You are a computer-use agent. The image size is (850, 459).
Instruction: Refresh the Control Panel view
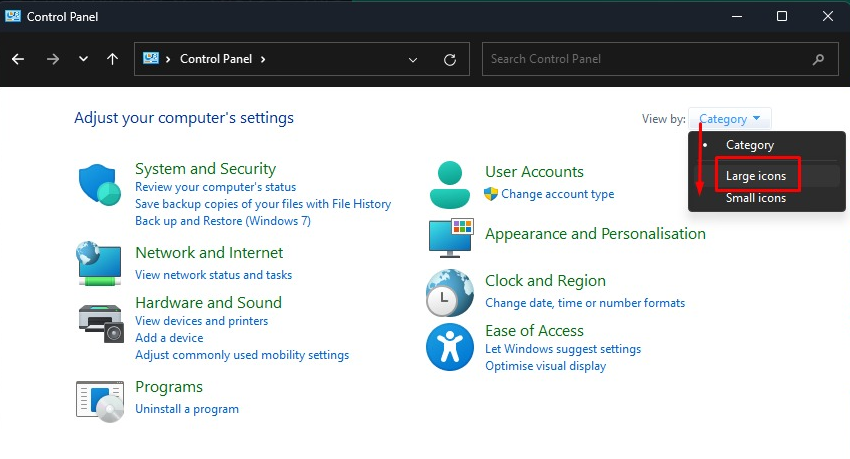[x=450, y=60]
